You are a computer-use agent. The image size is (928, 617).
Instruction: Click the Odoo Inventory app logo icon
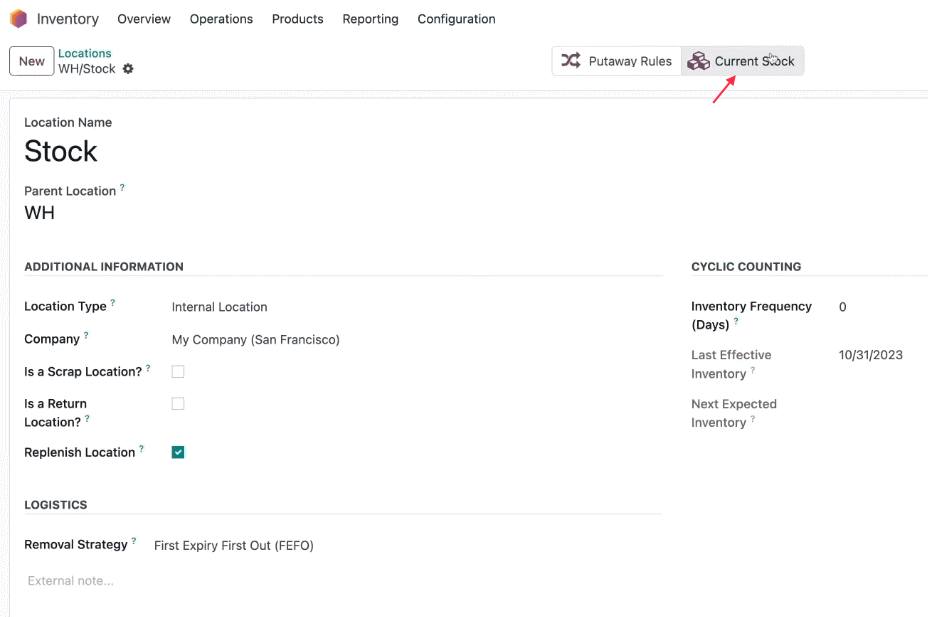pos(18,19)
